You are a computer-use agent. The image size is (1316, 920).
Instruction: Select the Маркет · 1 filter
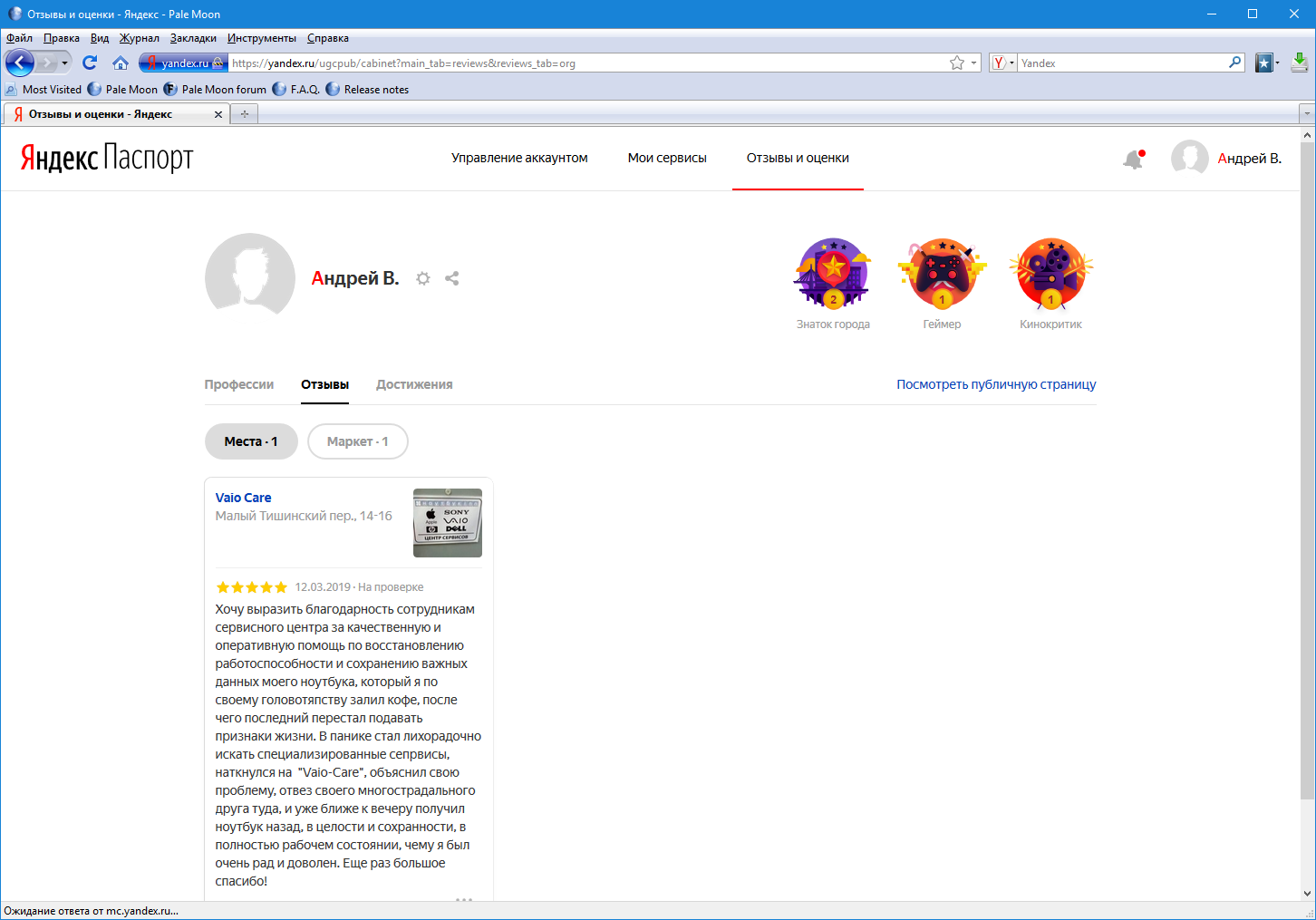pyautogui.click(x=357, y=441)
